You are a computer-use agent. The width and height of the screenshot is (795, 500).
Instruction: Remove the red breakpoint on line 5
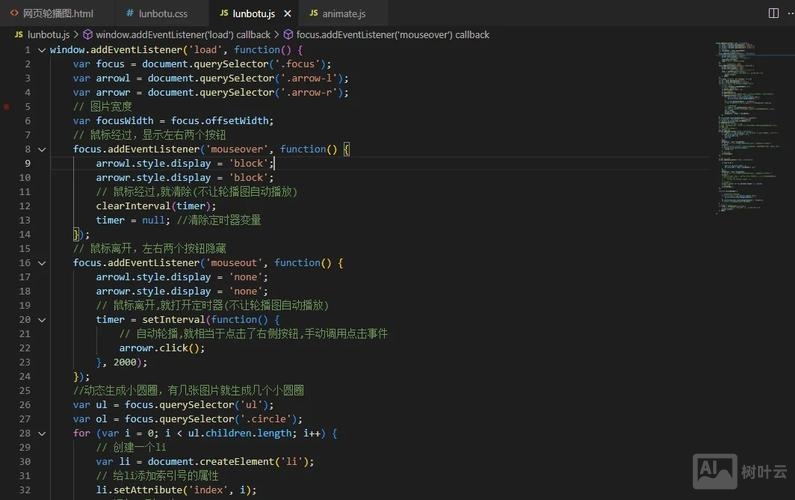[x=7, y=106]
